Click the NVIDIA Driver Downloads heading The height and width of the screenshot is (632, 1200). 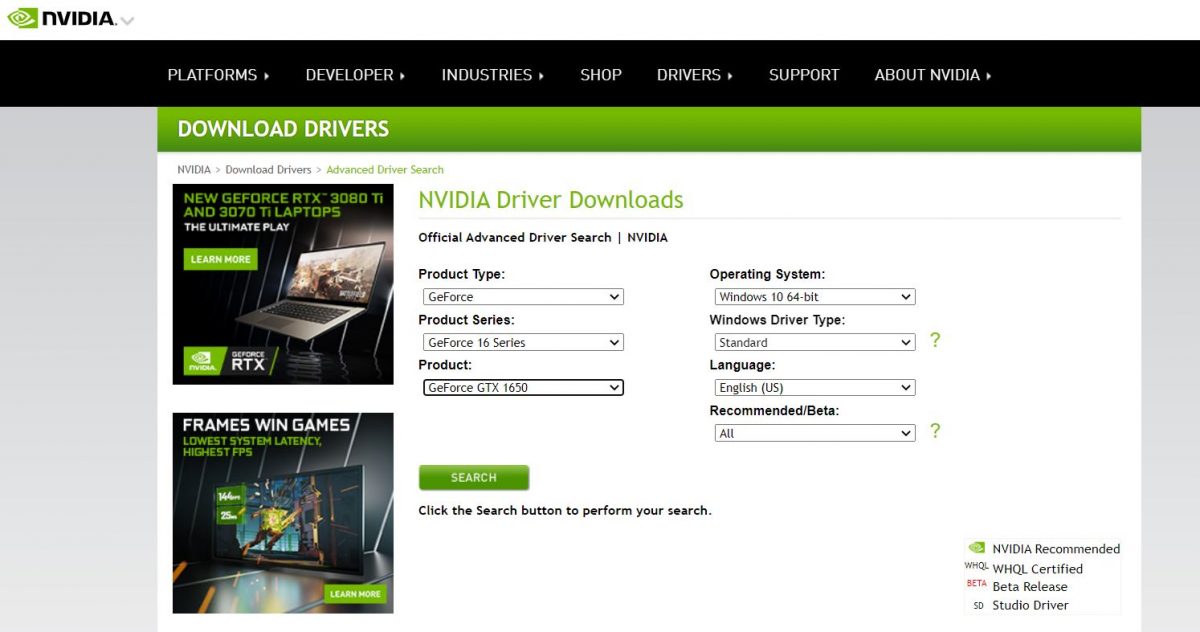click(551, 200)
